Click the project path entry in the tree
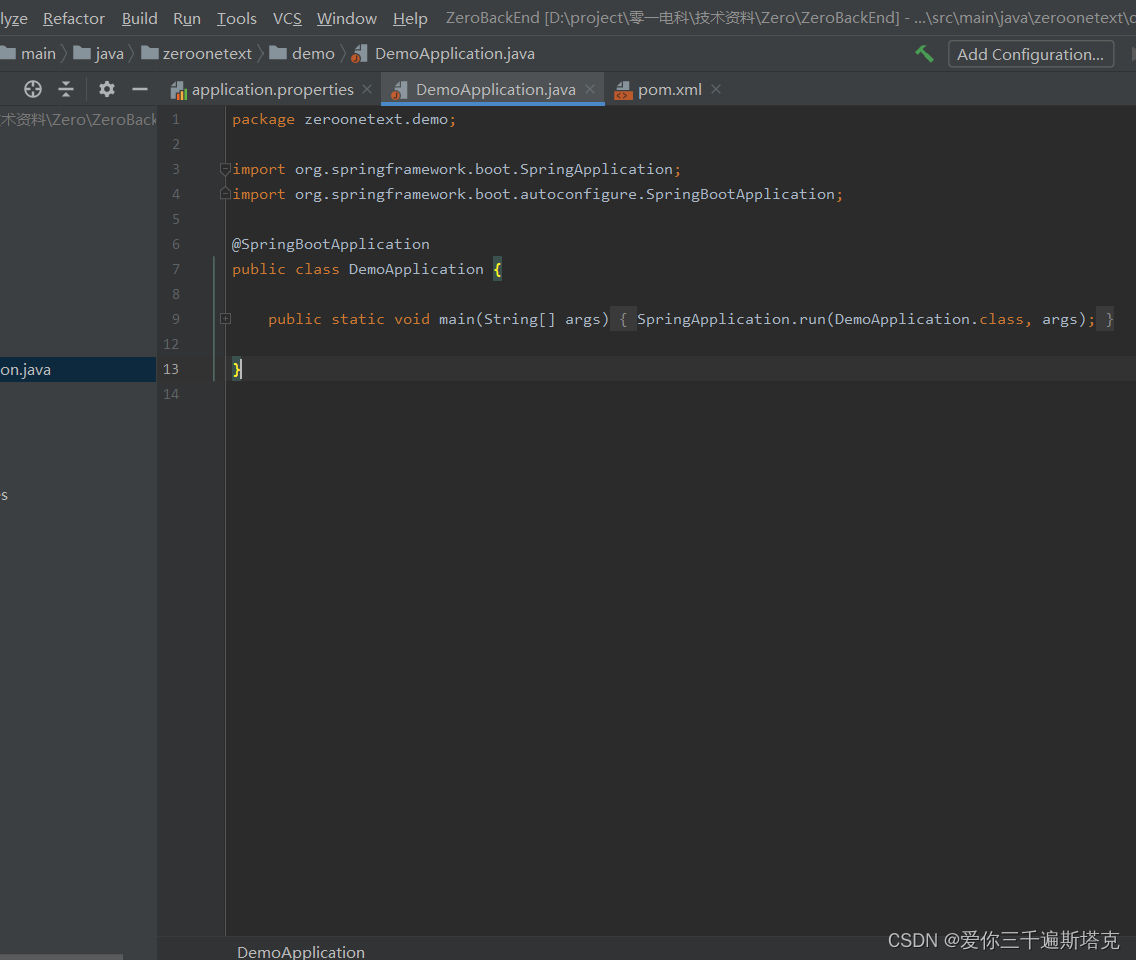The height and width of the screenshot is (960, 1136). coord(78,120)
